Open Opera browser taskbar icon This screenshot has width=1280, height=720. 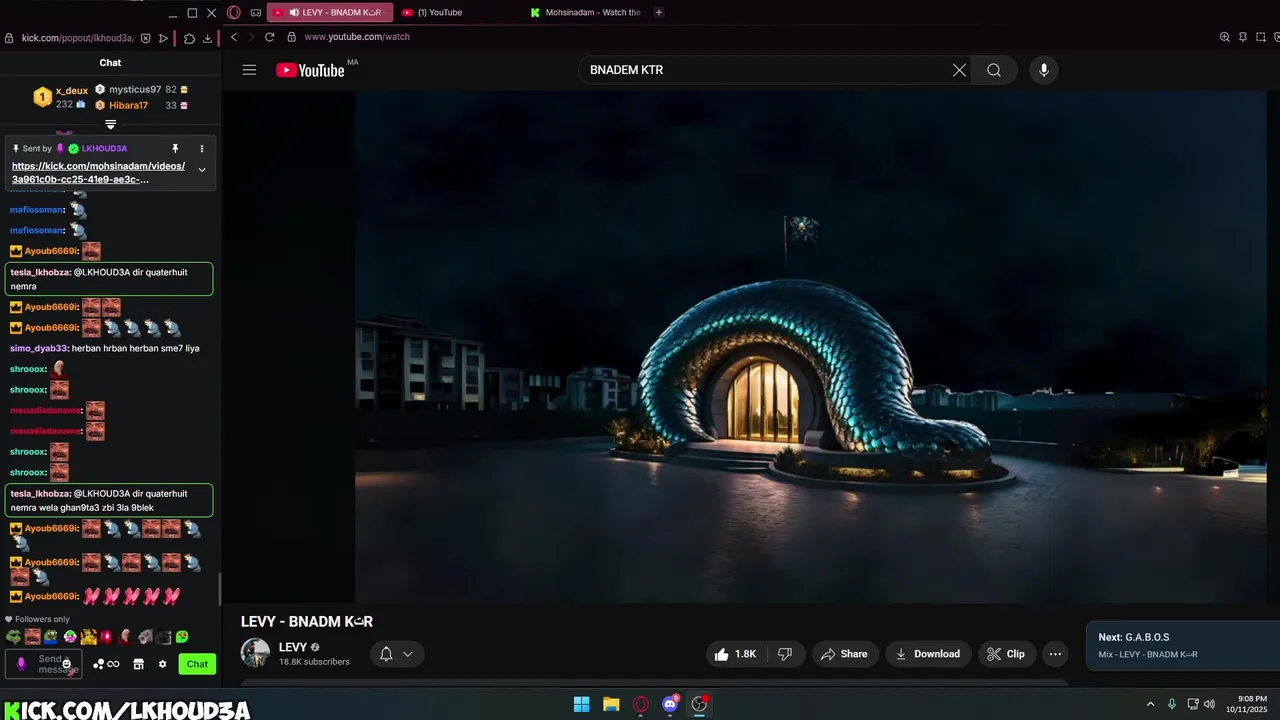[641, 704]
